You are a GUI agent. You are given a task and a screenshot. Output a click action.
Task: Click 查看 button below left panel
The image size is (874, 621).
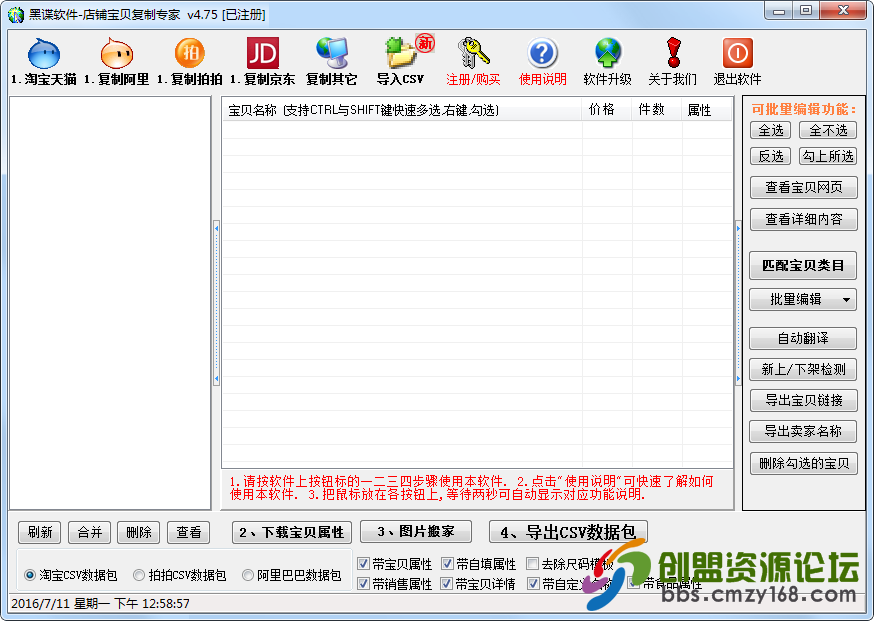point(188,532)
